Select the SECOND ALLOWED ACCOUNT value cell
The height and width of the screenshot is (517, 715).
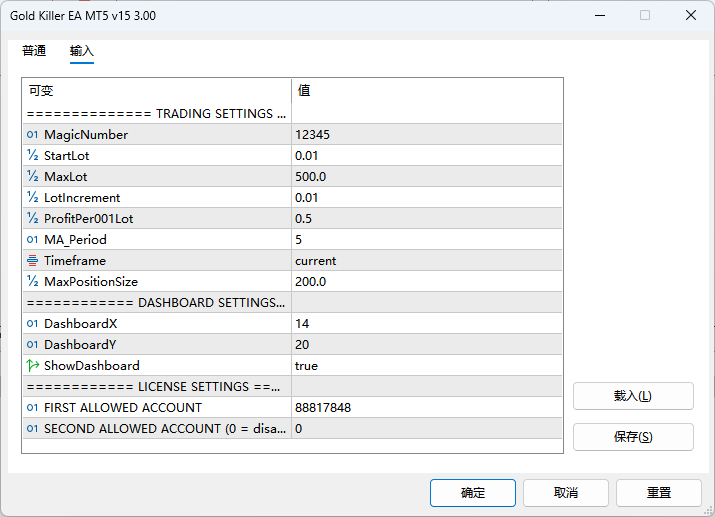[426, 429]
